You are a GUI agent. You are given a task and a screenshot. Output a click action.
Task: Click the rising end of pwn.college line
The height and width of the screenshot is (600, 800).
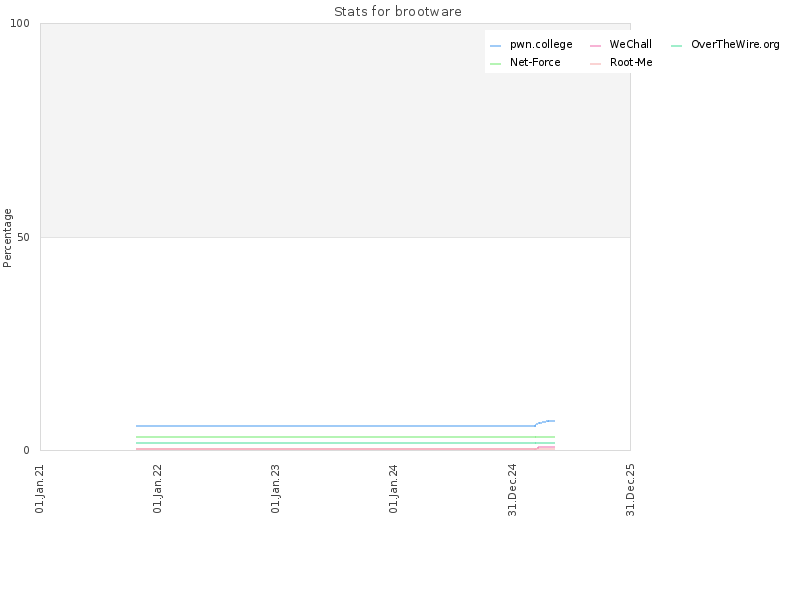[545, 422]
